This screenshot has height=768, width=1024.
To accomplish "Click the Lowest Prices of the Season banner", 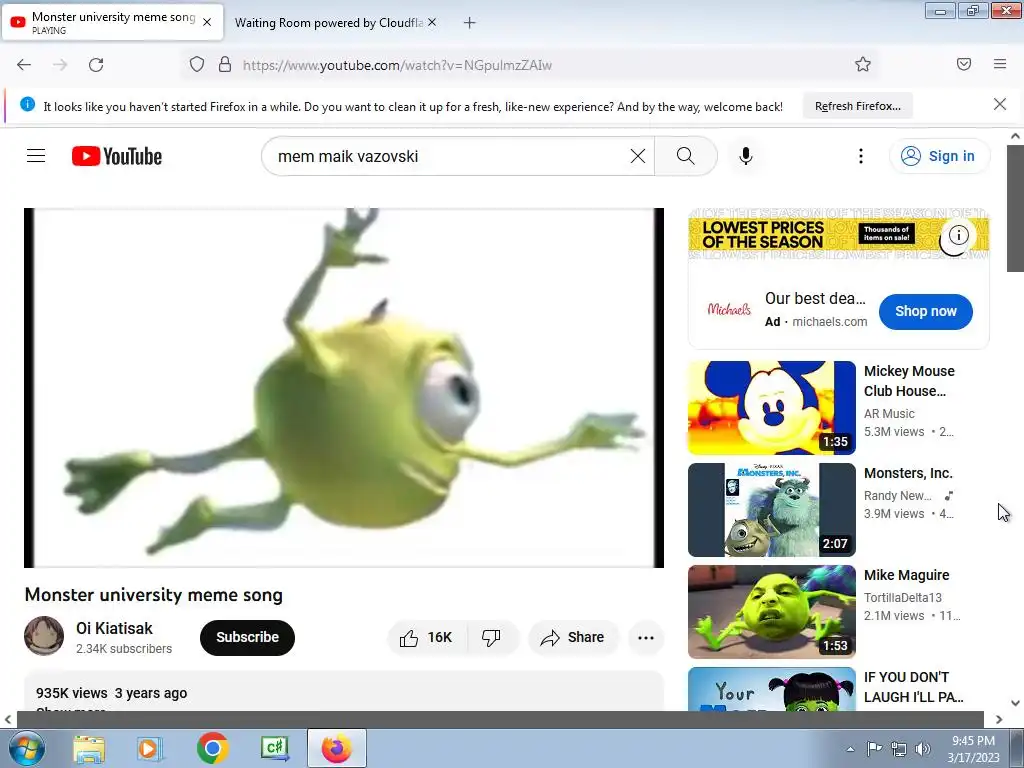I will pos(839,235).
